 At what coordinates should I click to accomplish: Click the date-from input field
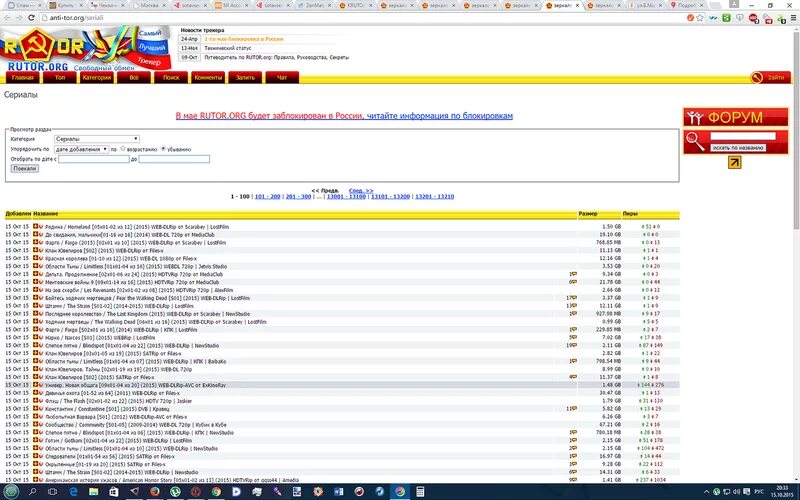tap(94, 159)
